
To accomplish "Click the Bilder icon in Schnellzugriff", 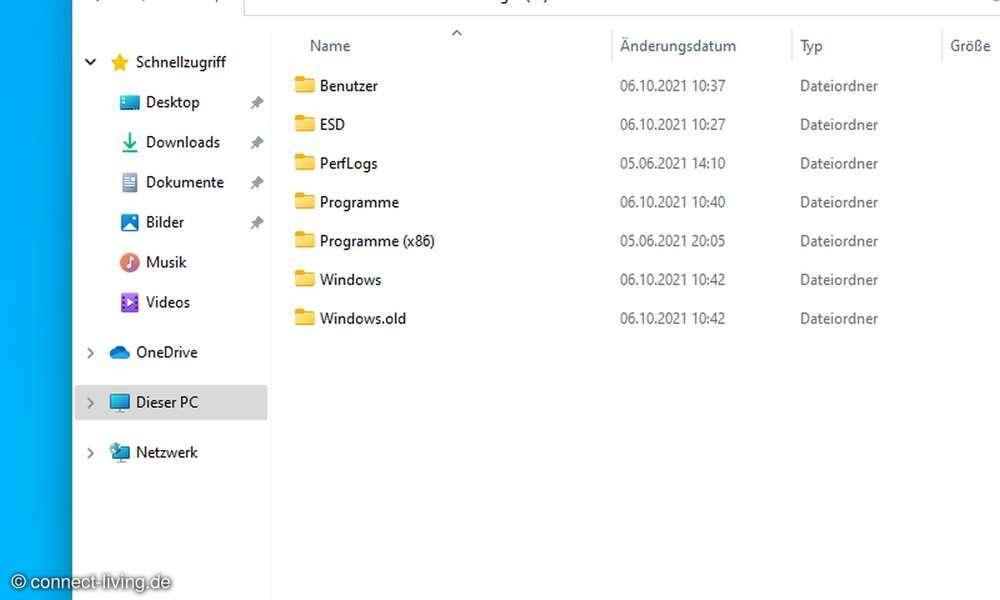I will click(x=128, y=222).
